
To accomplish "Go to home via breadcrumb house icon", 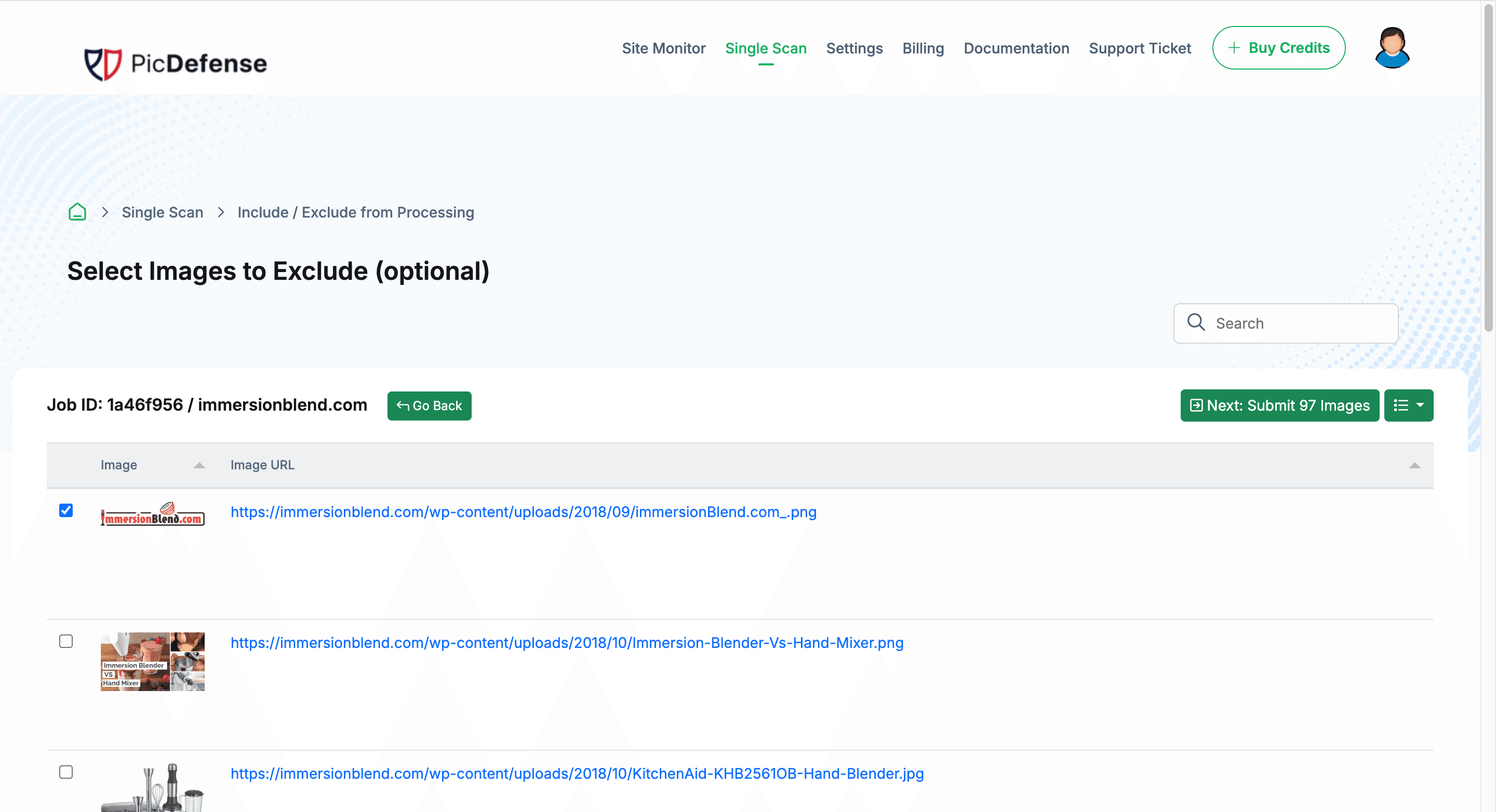I will (77, 212).
